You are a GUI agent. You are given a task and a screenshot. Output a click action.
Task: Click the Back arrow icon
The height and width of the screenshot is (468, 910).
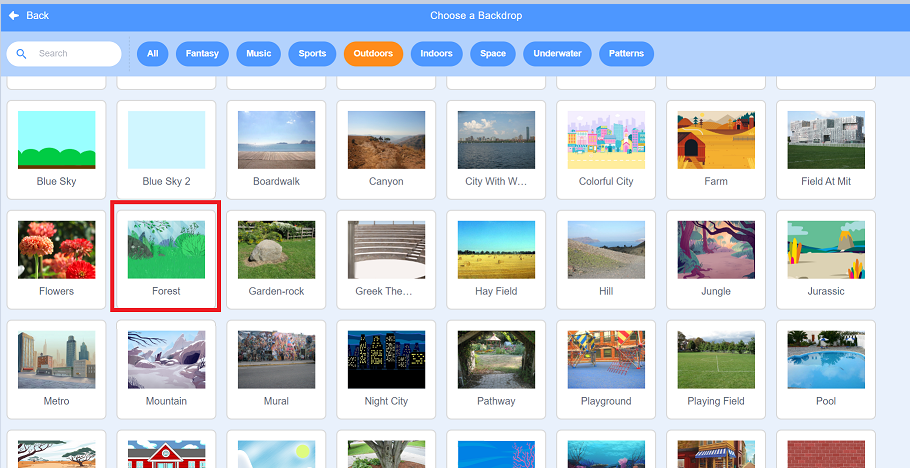point(14,16)
